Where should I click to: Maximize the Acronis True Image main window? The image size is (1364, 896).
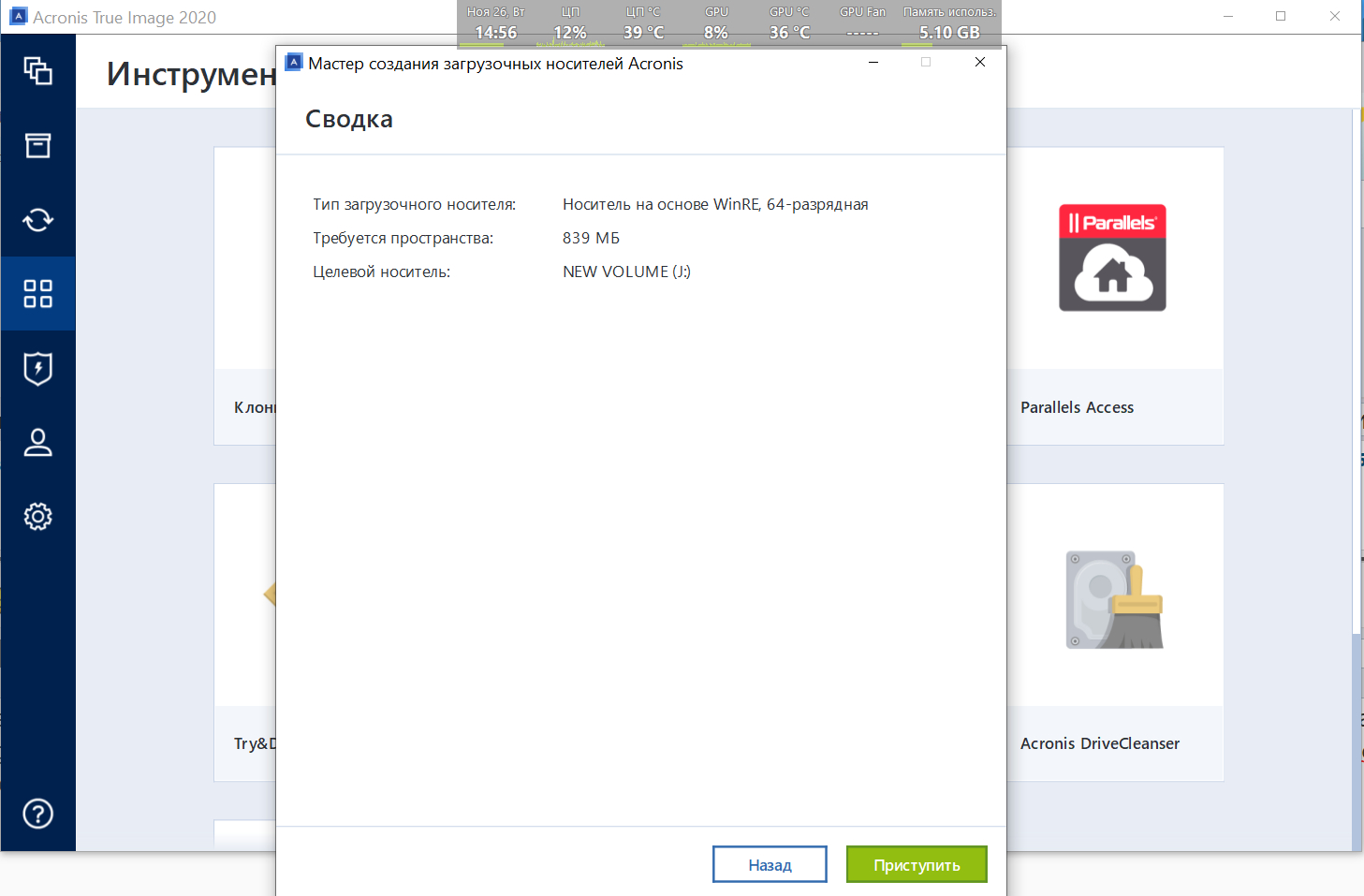pos(1281,16)
